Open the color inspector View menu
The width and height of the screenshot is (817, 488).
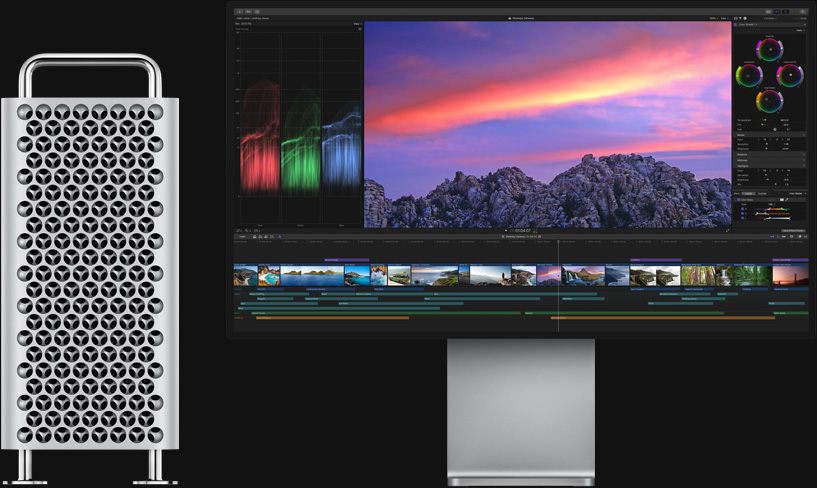point(801,30)
